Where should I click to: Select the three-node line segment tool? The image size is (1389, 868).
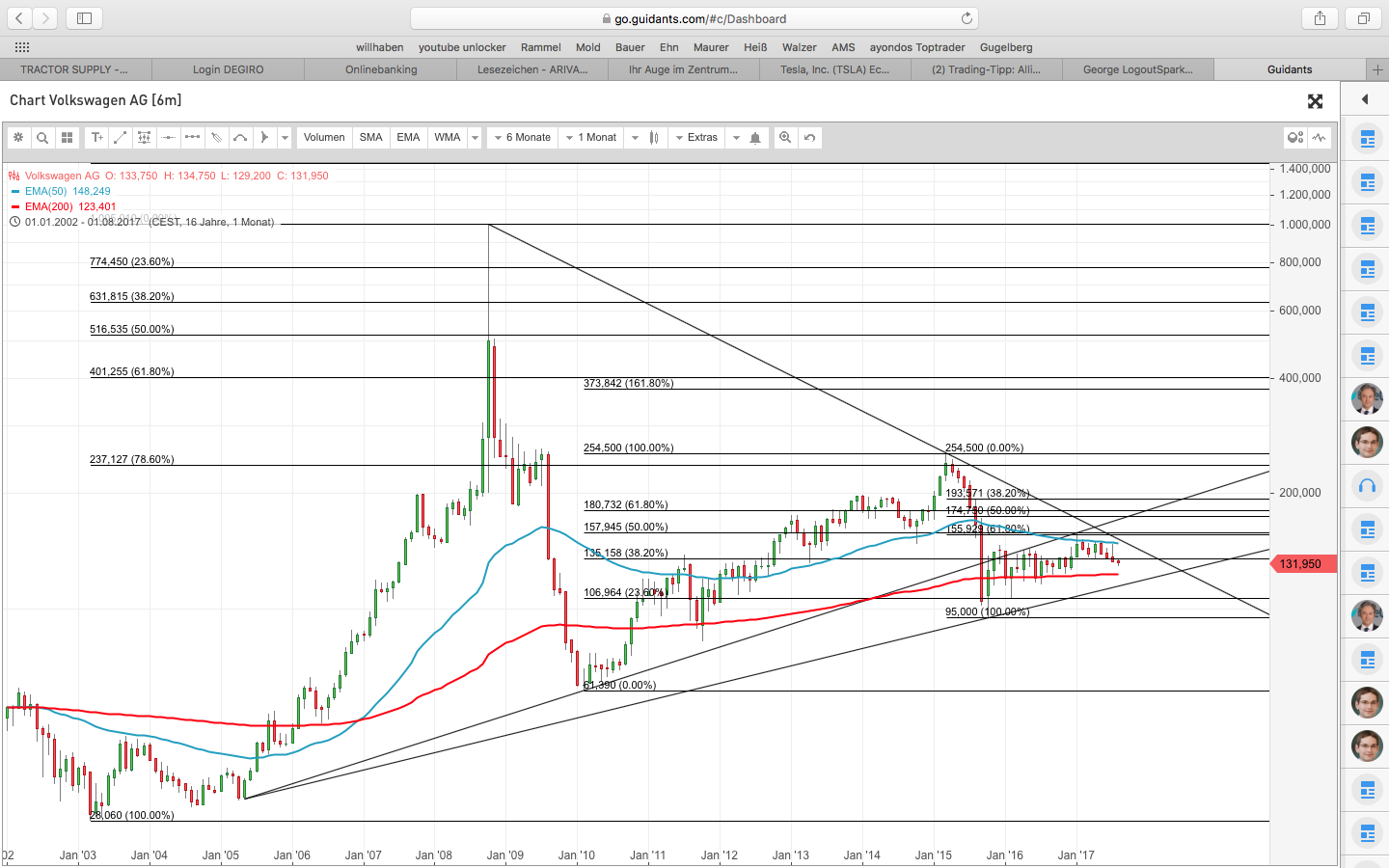pos(193,138)
